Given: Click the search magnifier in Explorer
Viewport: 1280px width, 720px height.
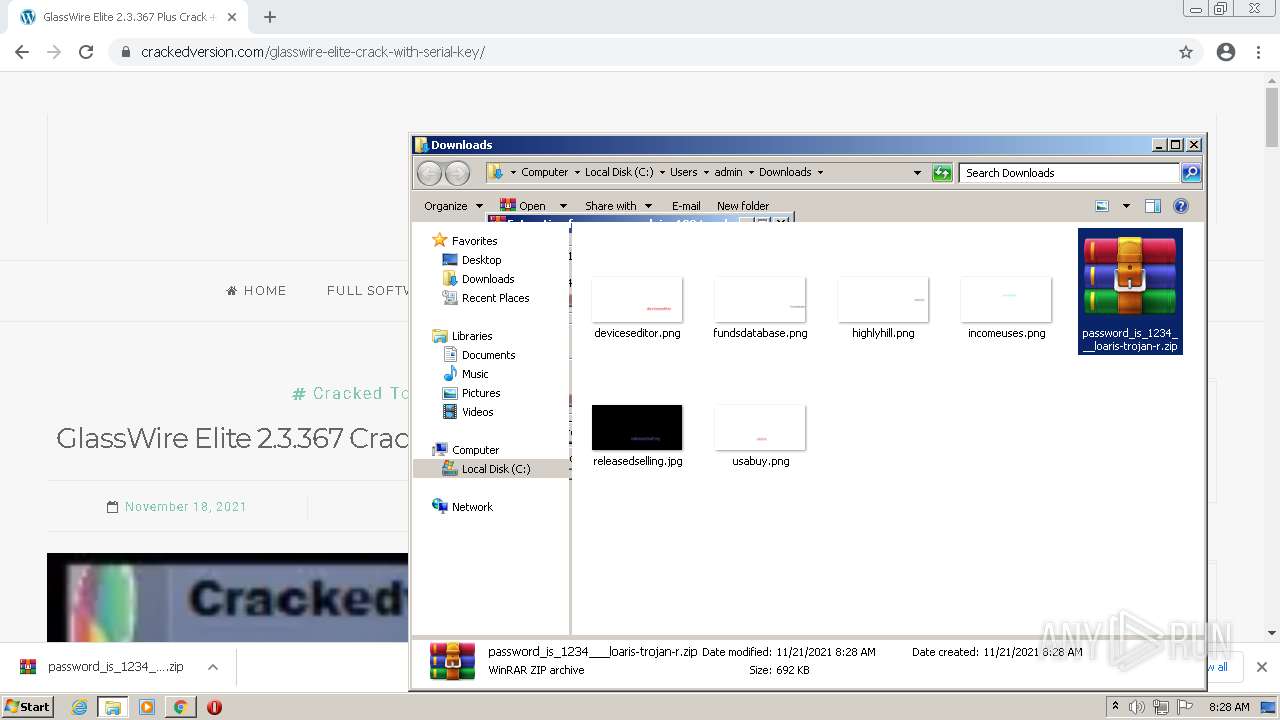Looking at the screenshot, I should [1190, 173].
